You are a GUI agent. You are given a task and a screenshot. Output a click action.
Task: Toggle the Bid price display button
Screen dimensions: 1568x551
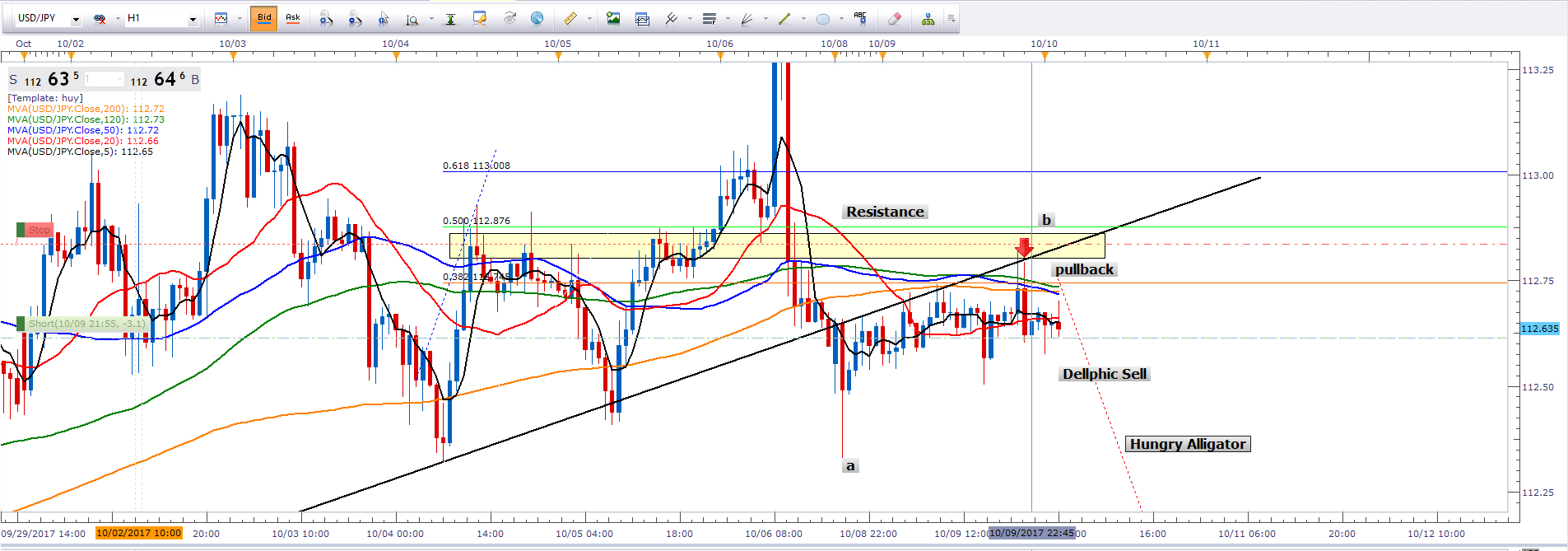264,18
